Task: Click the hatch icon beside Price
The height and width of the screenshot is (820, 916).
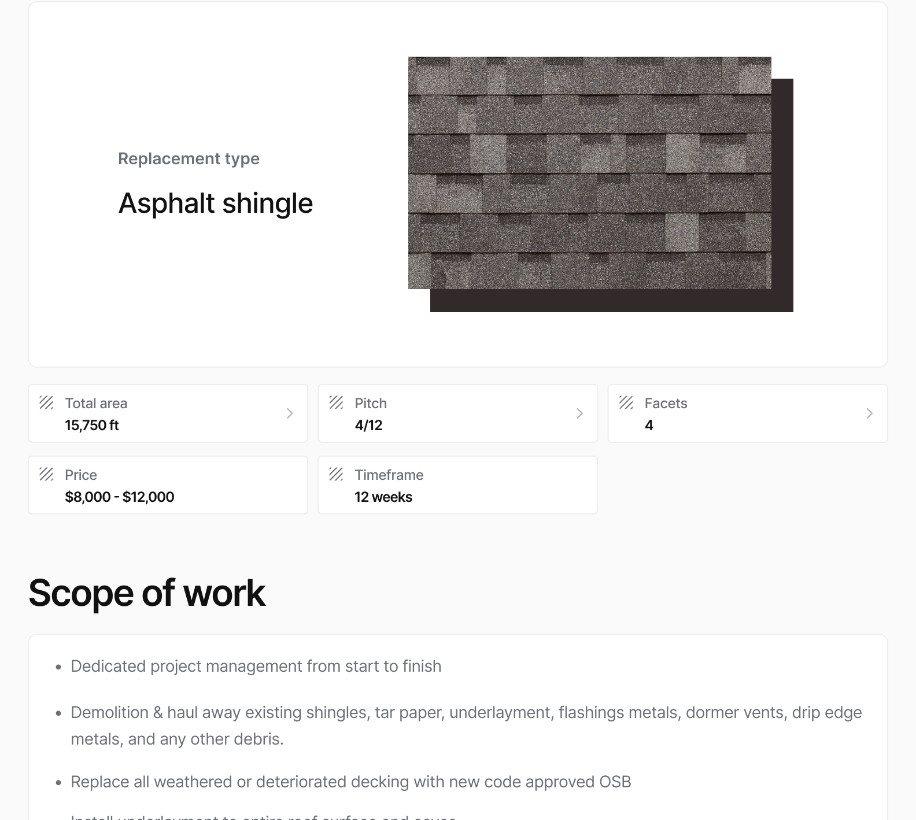Action: 46,474
